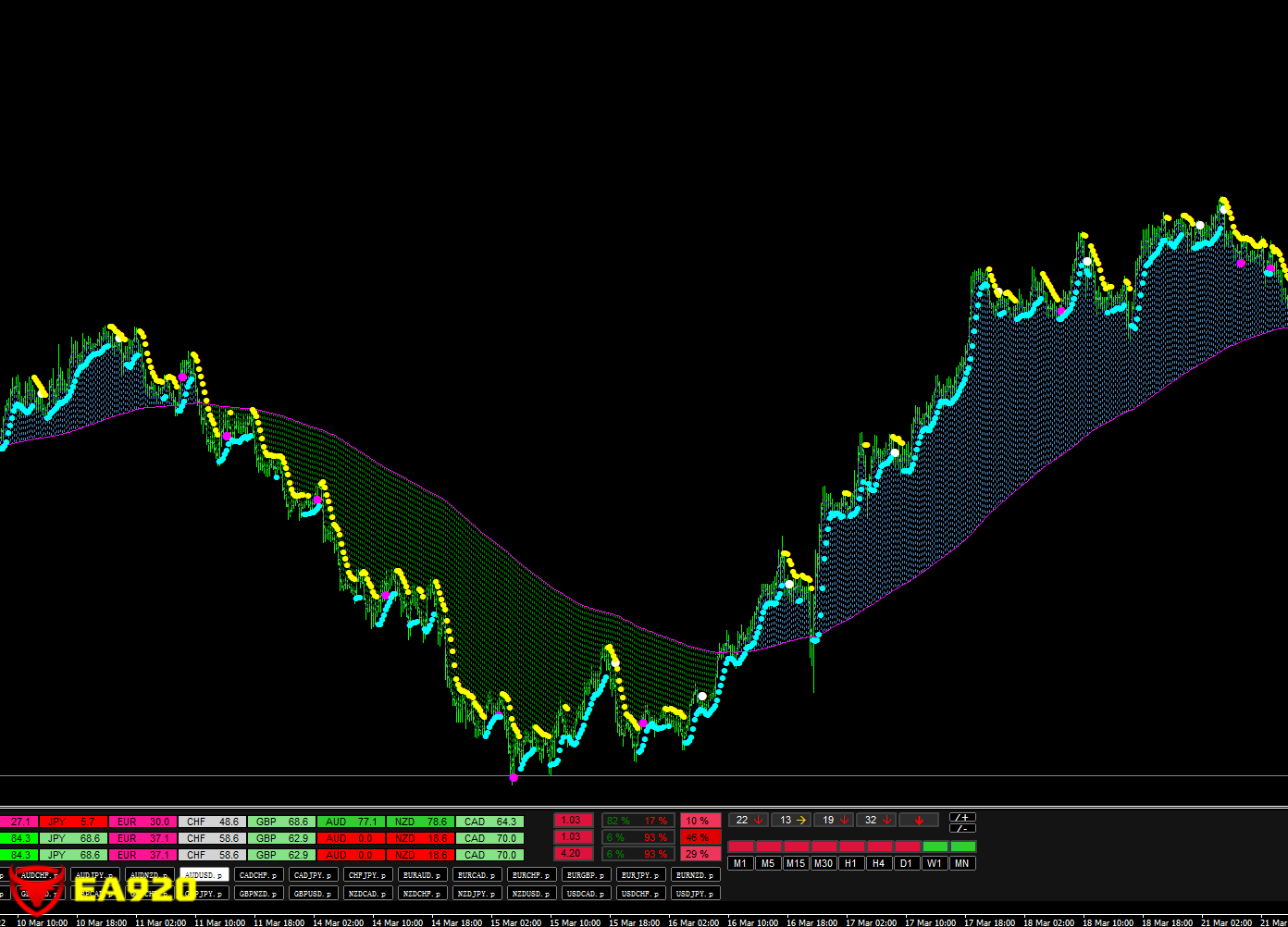The image size is (1288, 927).
Task: Click the '19' red down-arrow indicator
Action: tap(835, 820)
